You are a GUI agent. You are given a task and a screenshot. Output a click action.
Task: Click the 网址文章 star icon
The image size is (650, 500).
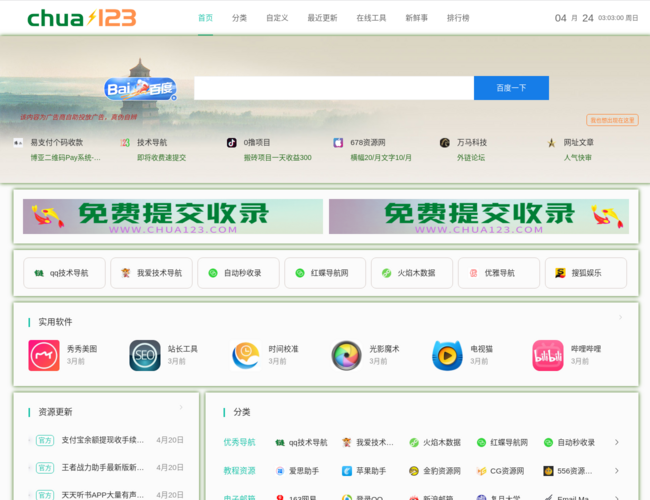pyautogui.click(x=551, y=143)
